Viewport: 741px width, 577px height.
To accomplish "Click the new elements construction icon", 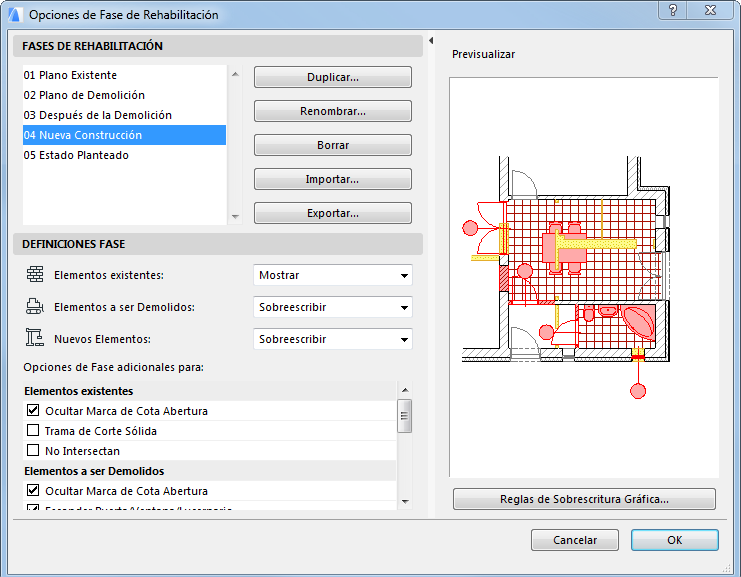I will tap(34, 338).
